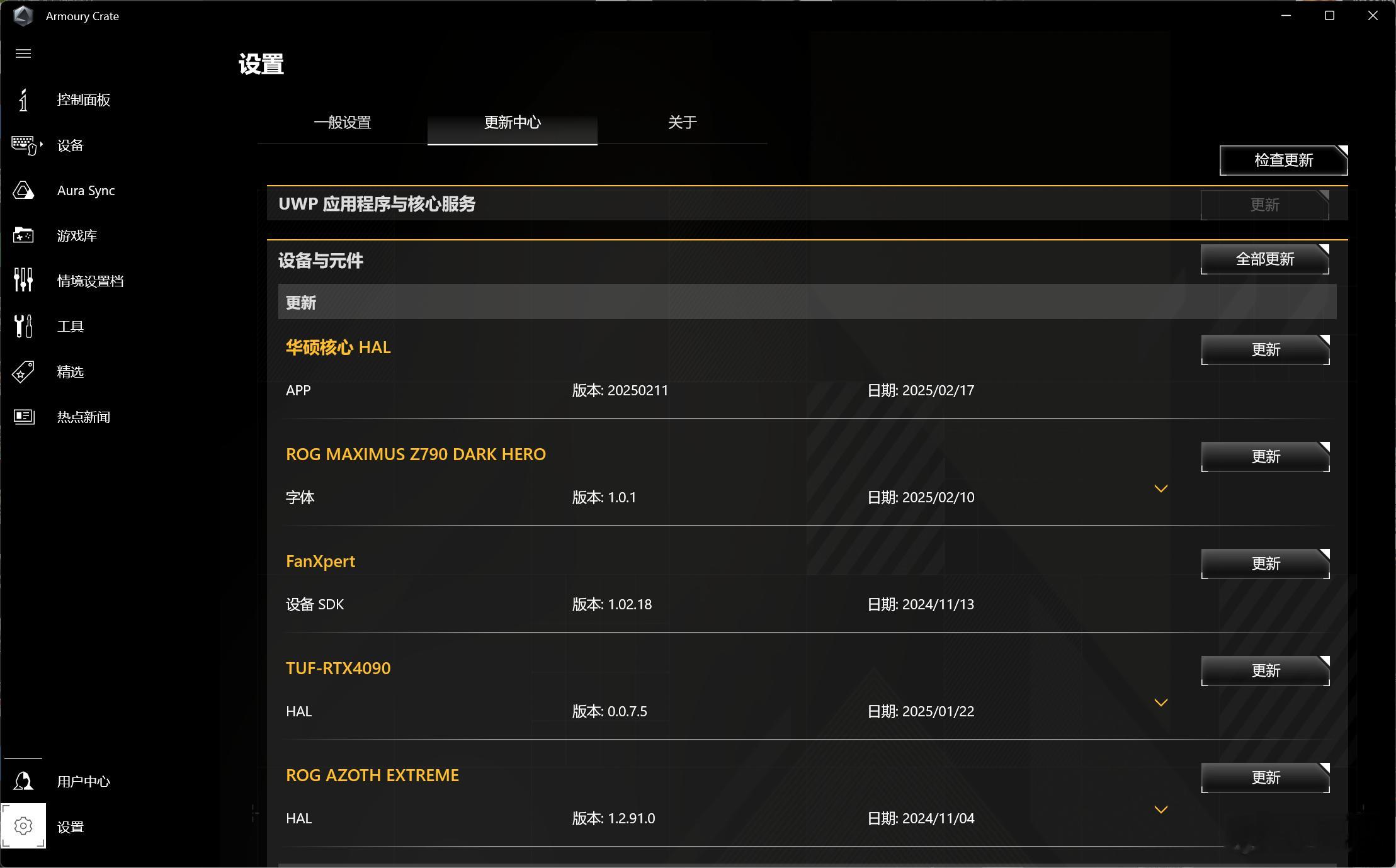Viewport: 1396px width, 868px height.
Task: Open 设备 sidebar entry
Action: point(71,145)
